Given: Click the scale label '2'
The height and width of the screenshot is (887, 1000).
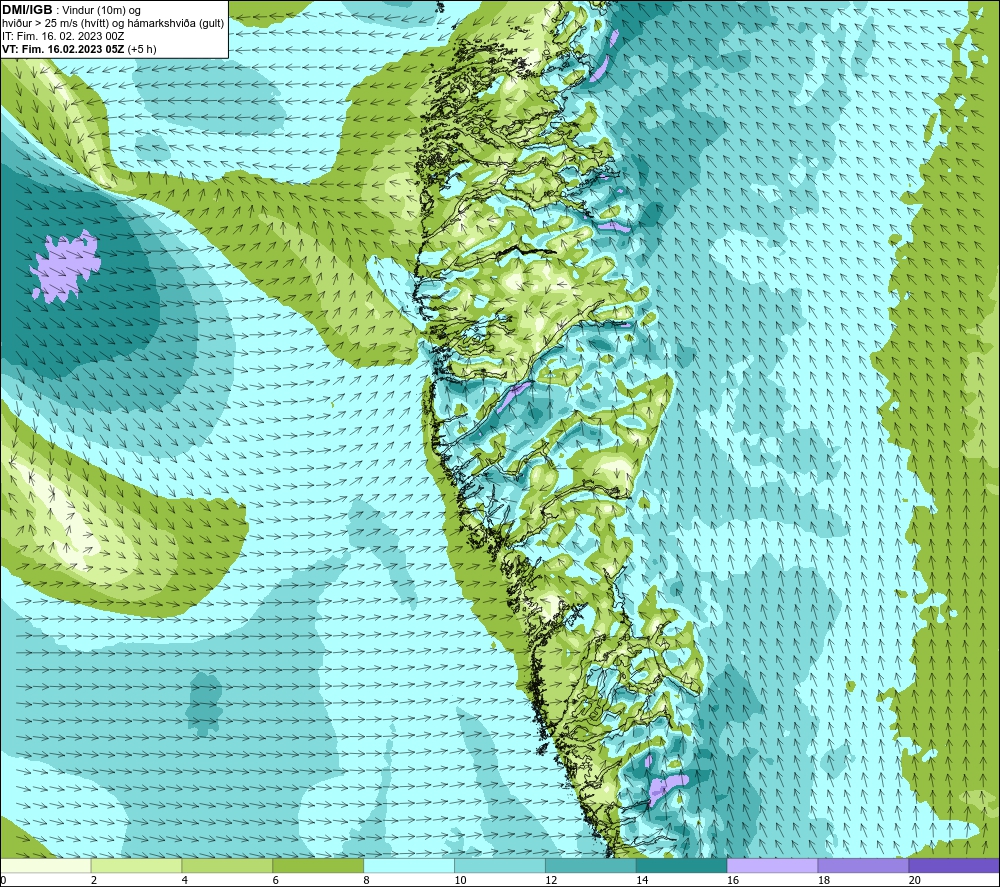Looking at the screenshot, I should [94, 880].
